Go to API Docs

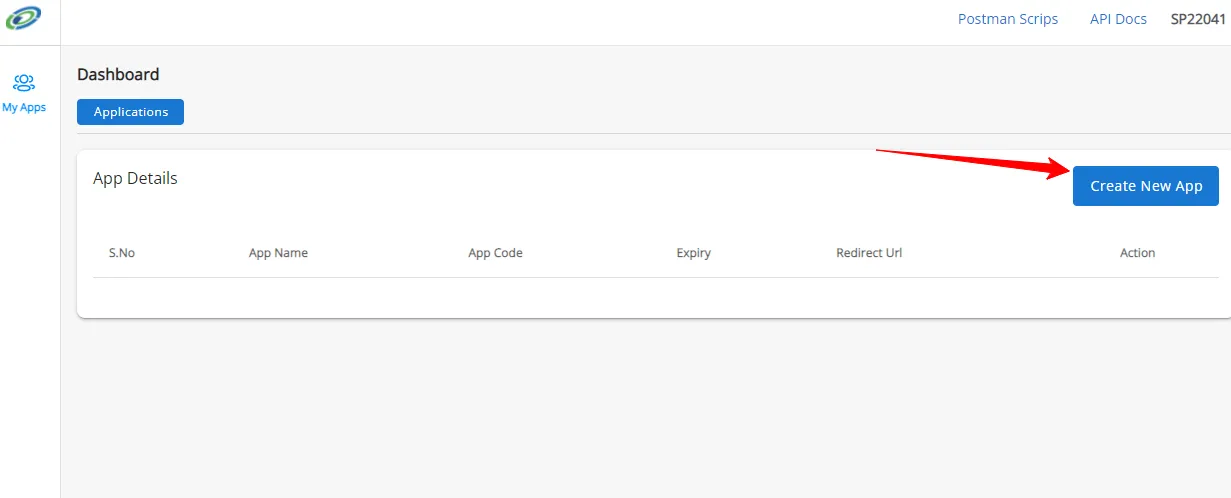point(1118,19)
